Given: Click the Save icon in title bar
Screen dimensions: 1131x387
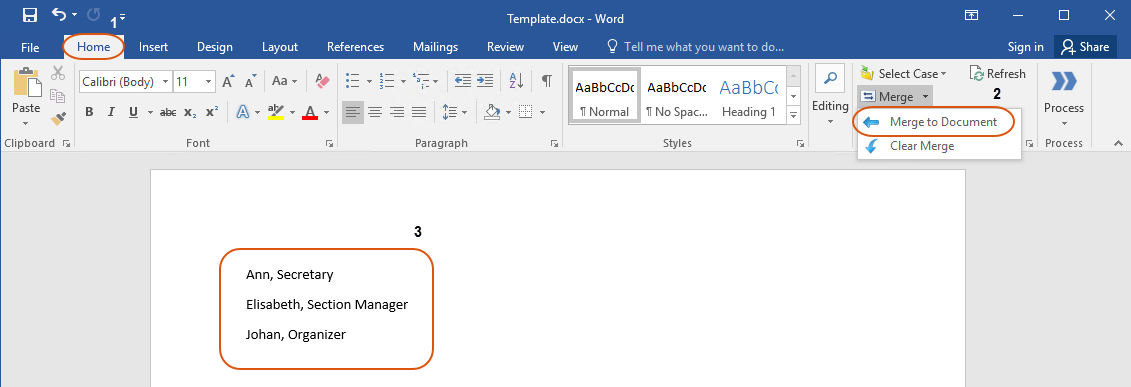Looking at the screenshot, I should (30, 14).
